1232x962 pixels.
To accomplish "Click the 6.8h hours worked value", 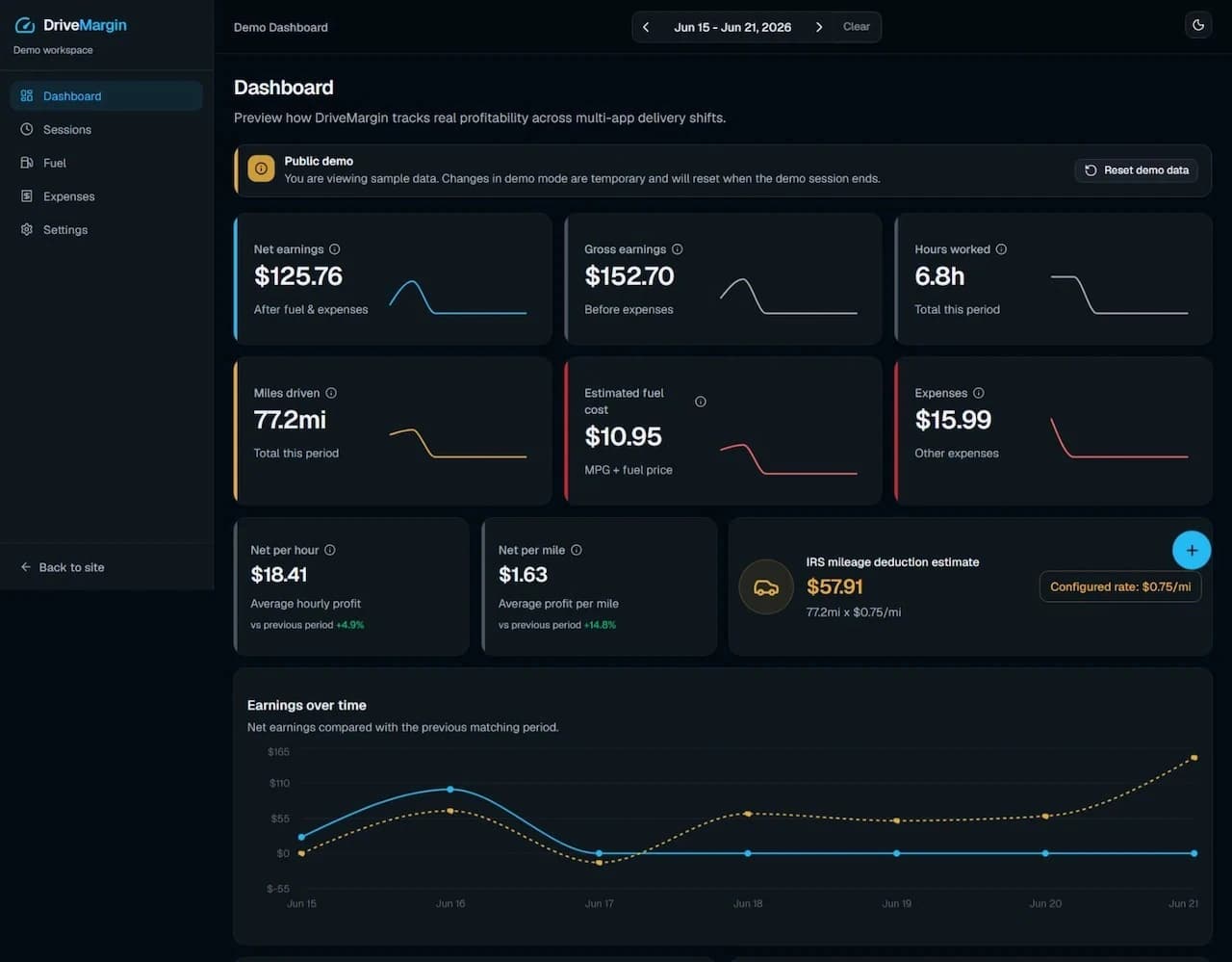I will (x=939, y=276).
